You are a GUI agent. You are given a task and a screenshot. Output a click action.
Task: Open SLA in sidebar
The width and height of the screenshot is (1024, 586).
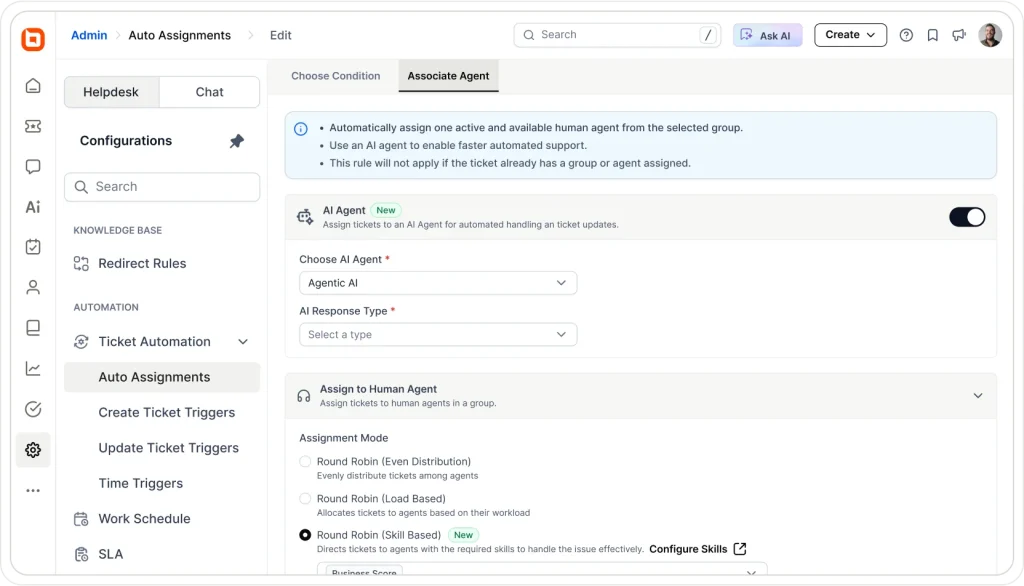click(x=110, y=554)
